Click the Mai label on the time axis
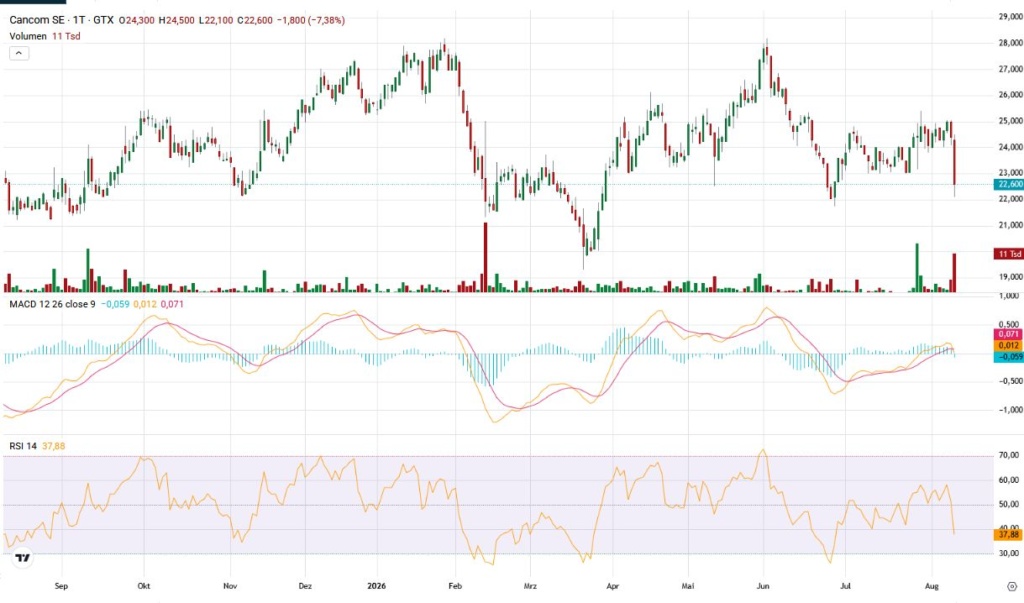 [x=688, y=586]
